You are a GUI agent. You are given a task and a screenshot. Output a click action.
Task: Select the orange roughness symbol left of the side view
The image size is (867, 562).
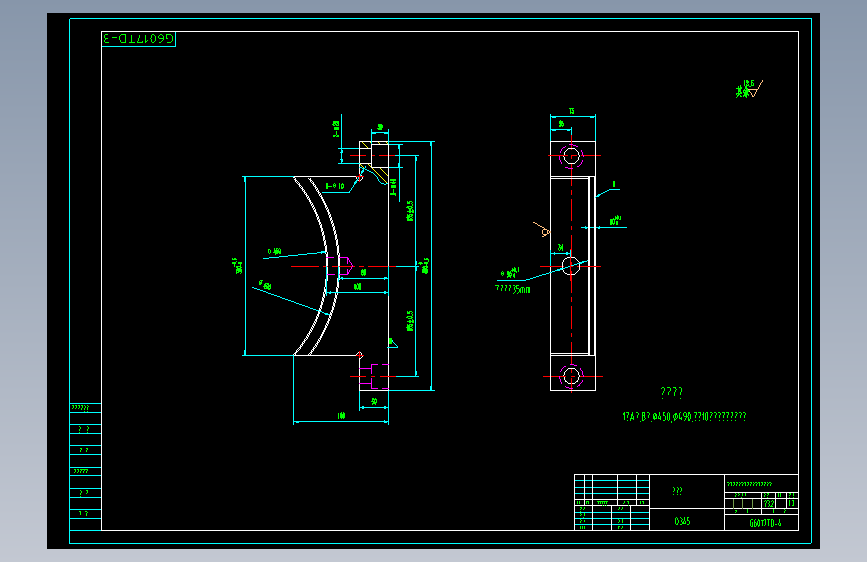point(543,230)
